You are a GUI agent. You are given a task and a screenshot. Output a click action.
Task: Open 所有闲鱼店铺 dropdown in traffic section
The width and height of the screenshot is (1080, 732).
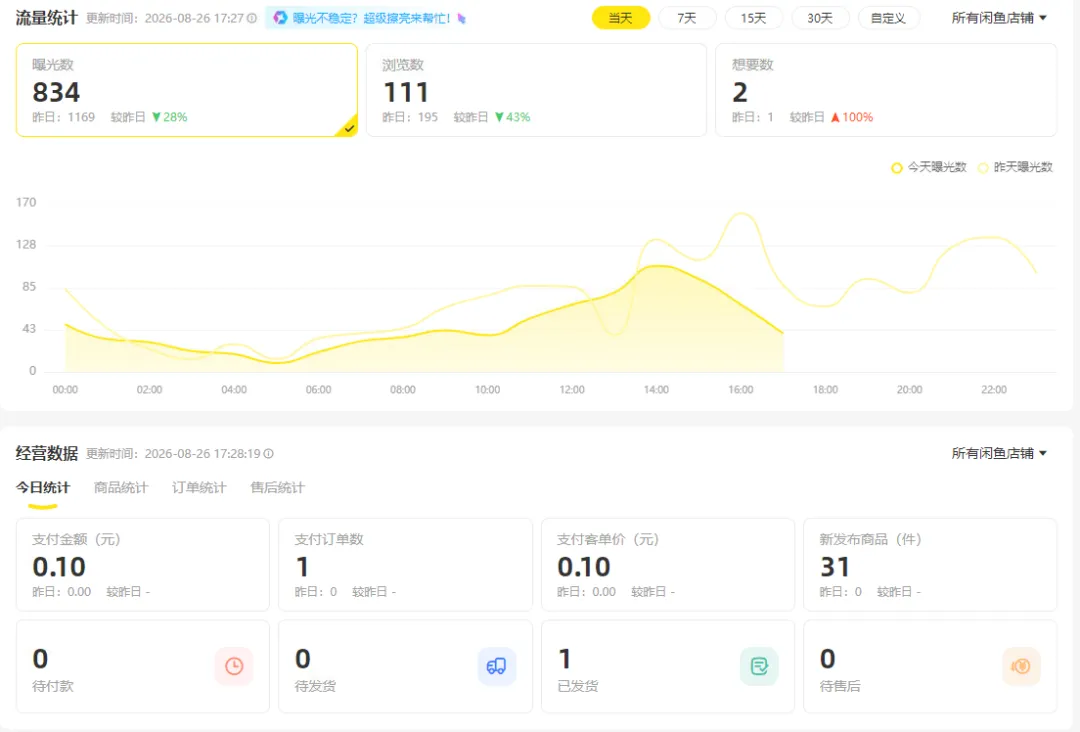pyautogui.click(x=999, y=18)
